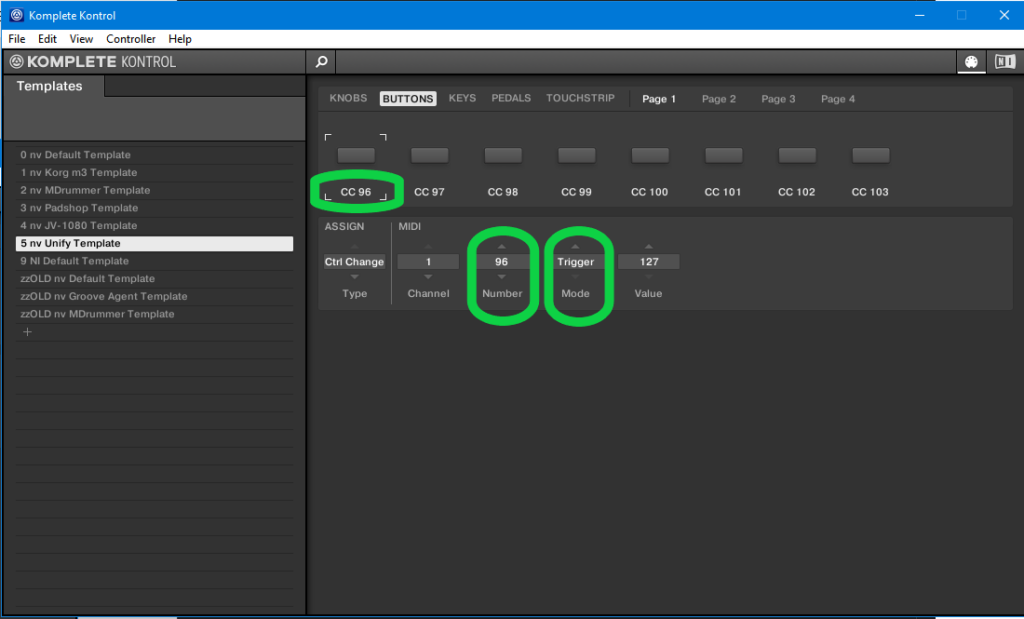Screen dimensions: 1024x619
Task: Switch to the PEDALS tab
Action: point(511,98)
